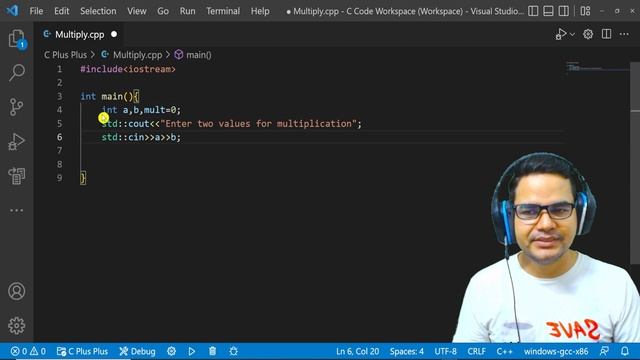Click the minimap in the editor
The height and width of the screenshot is (360, 640).
pos(598,68)
